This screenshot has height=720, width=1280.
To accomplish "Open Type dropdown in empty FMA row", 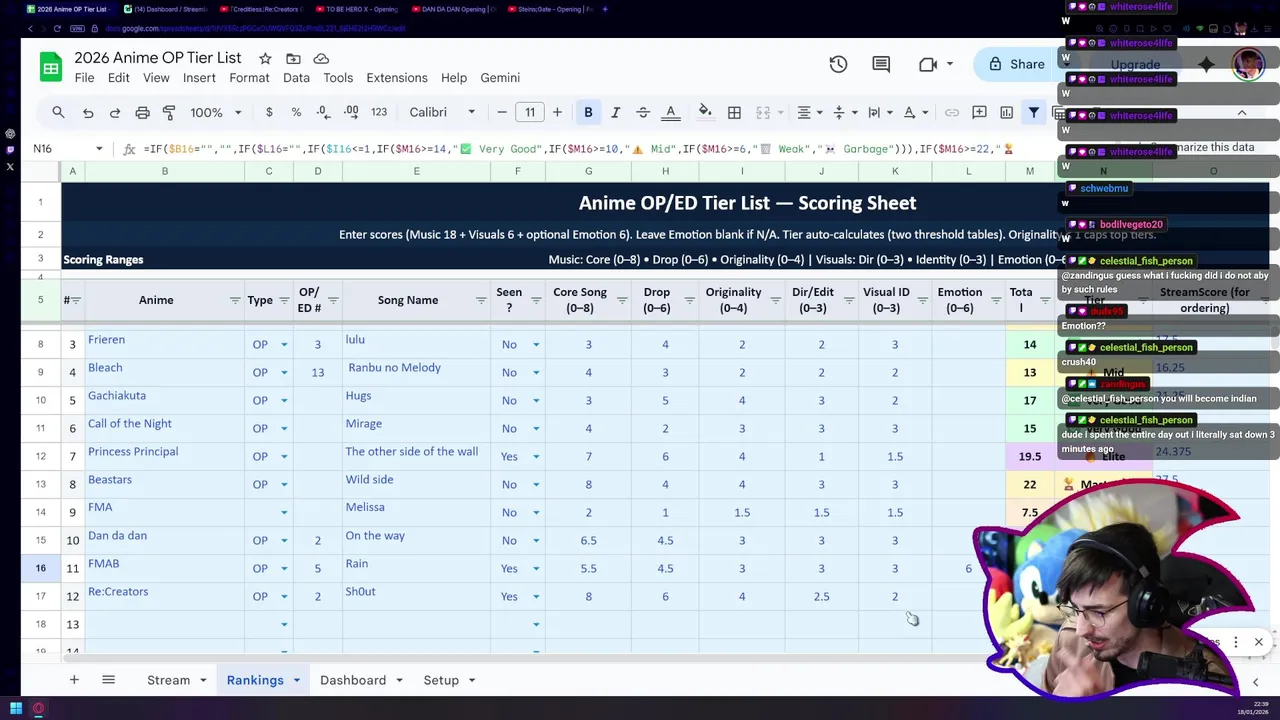I will coord(284,512).
